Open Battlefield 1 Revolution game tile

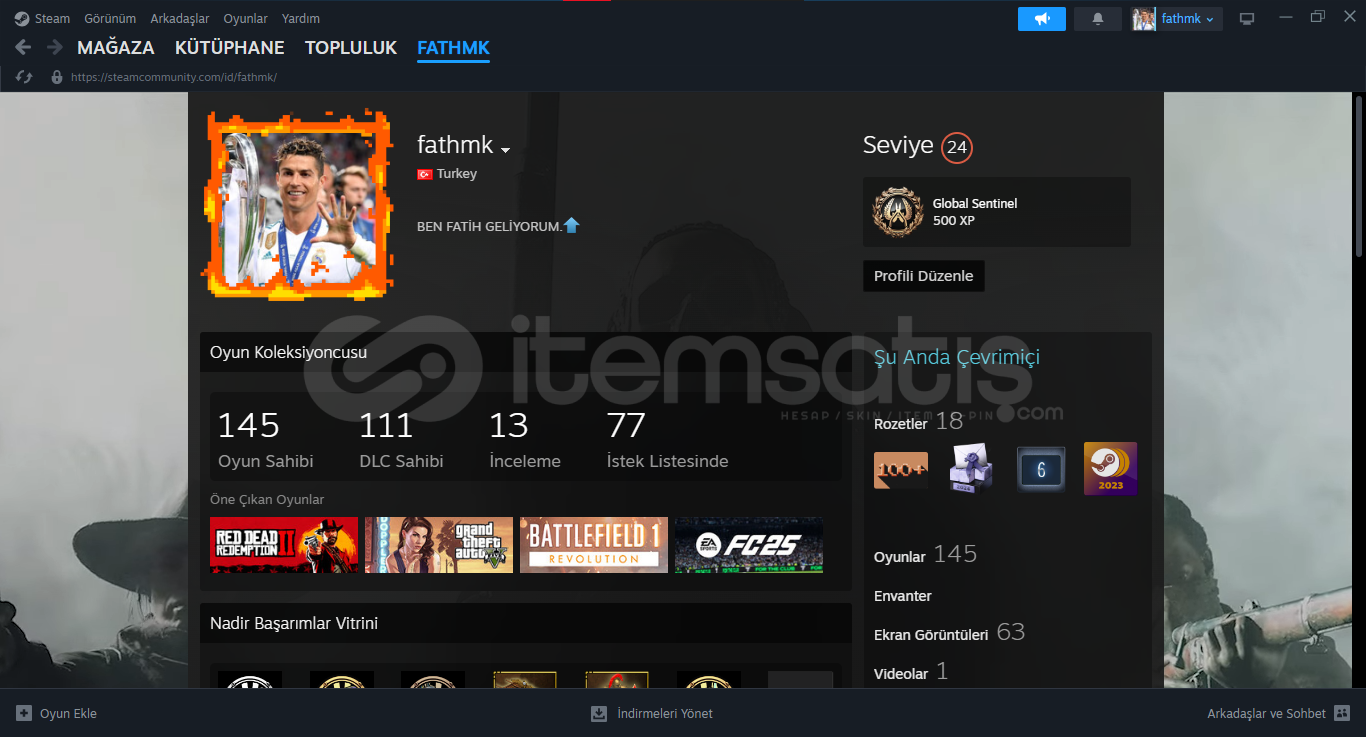(594, 545)
